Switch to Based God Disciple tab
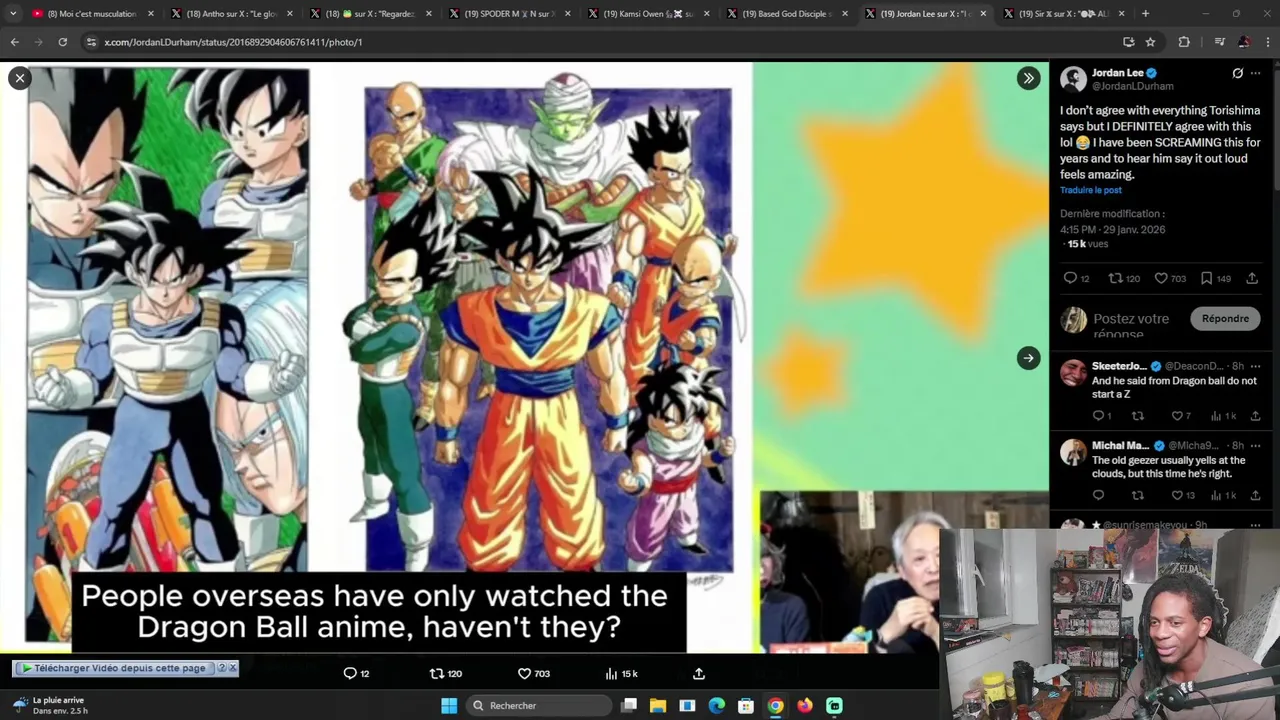The width and height of the screenshot is (1280, 720). tap(788, 14)
